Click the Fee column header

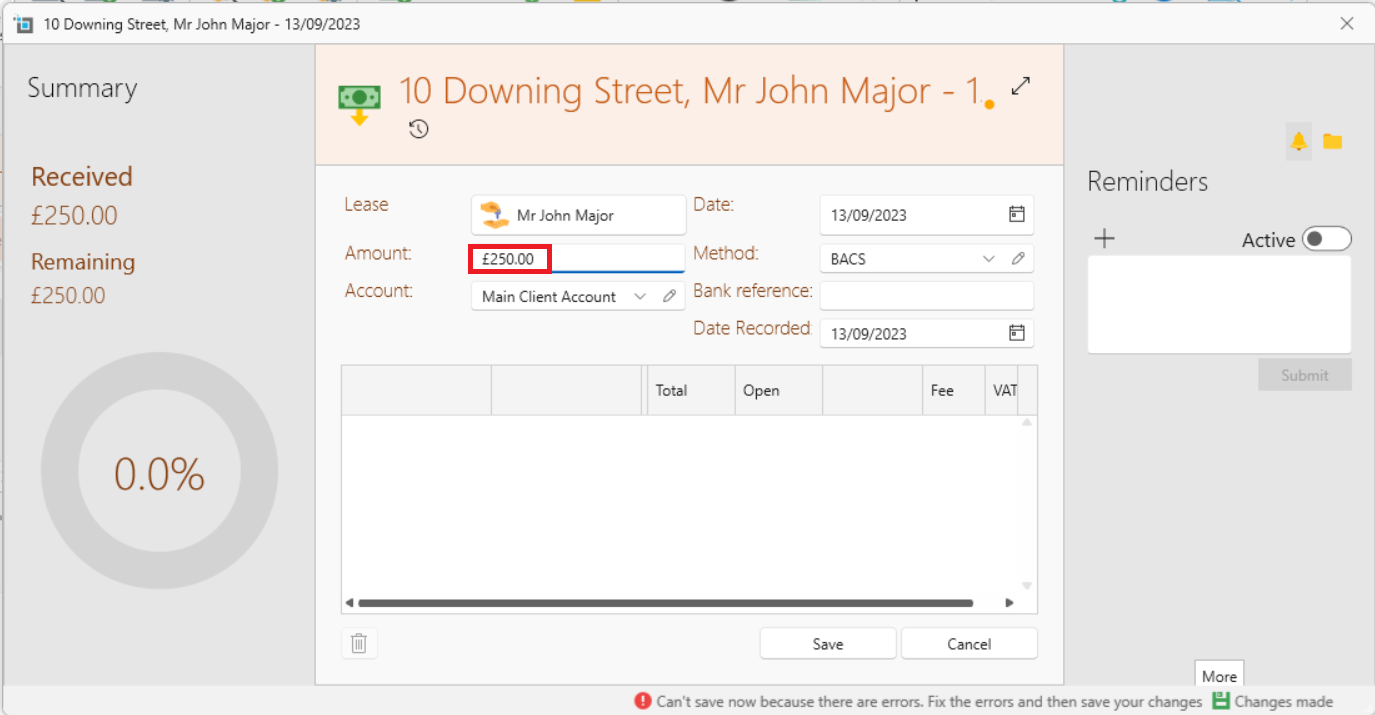pos(953,390)
